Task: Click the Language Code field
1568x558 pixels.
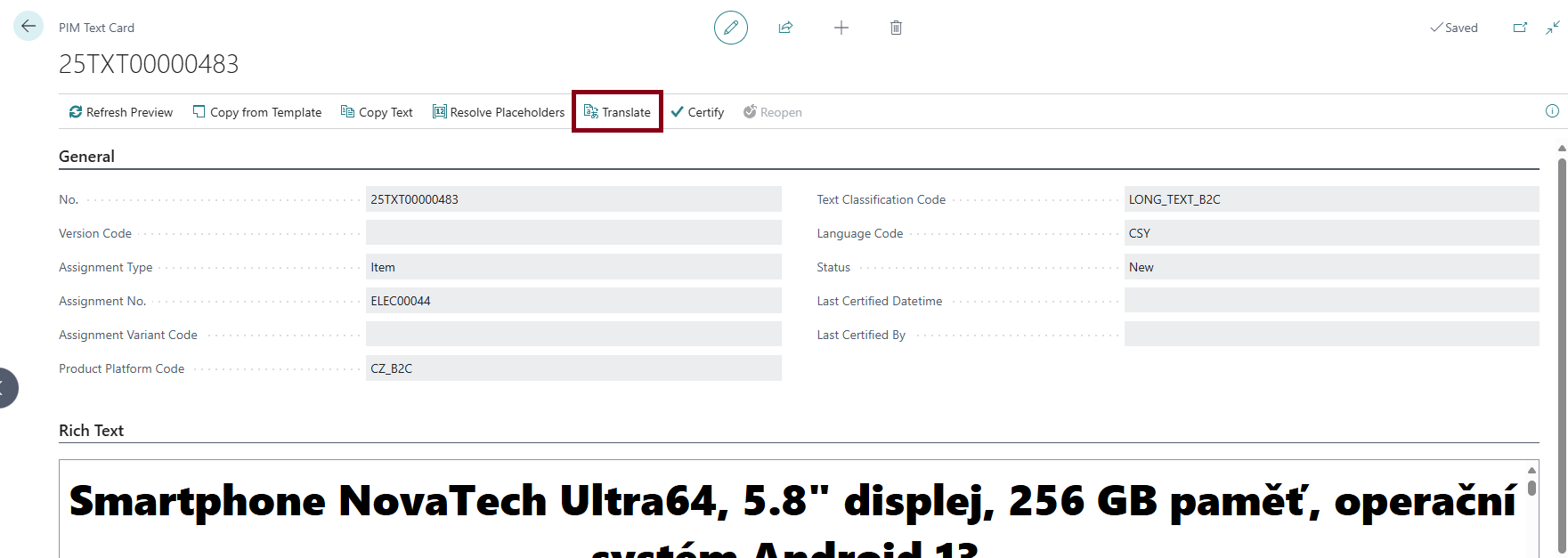Action: (x=1330, y=233)
